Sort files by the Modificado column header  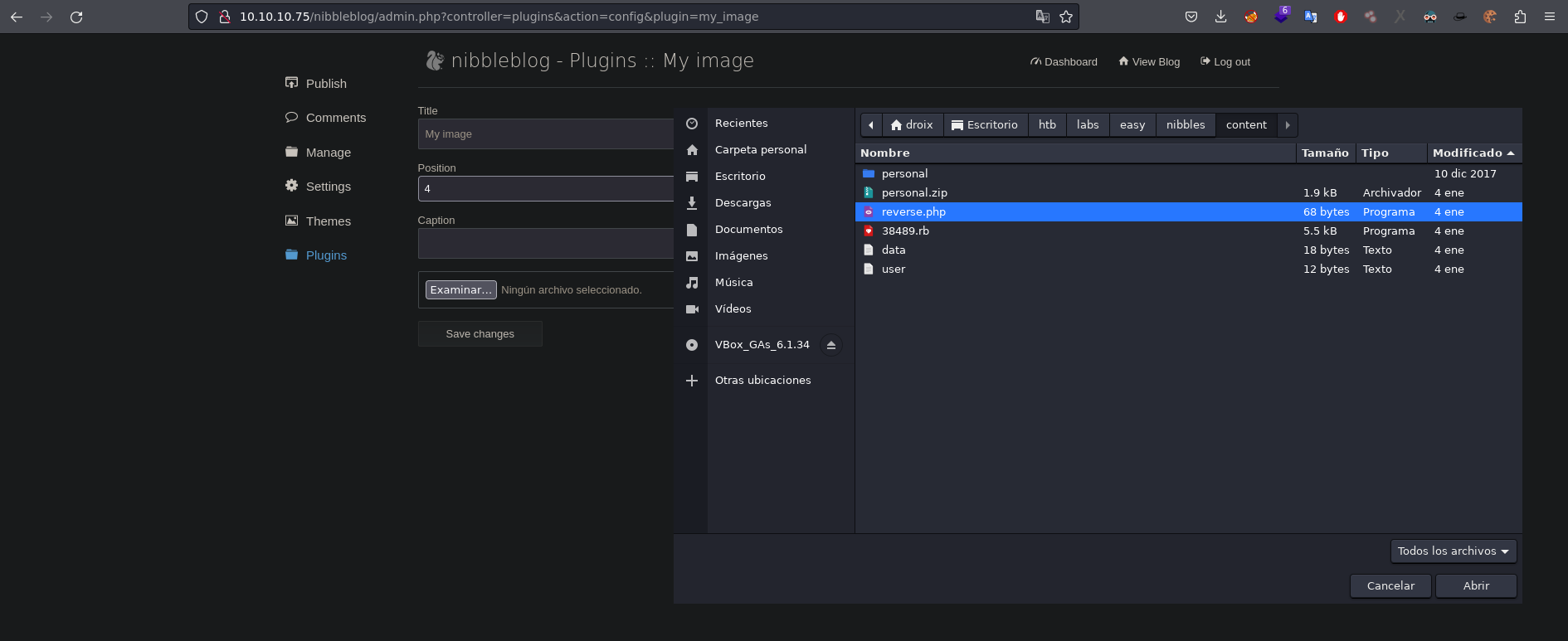click(1467, 153)
